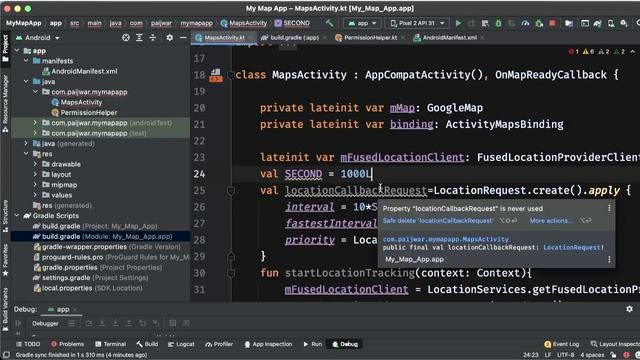Click the LocationRequest type link in tooltip

(x=572, y=247)
